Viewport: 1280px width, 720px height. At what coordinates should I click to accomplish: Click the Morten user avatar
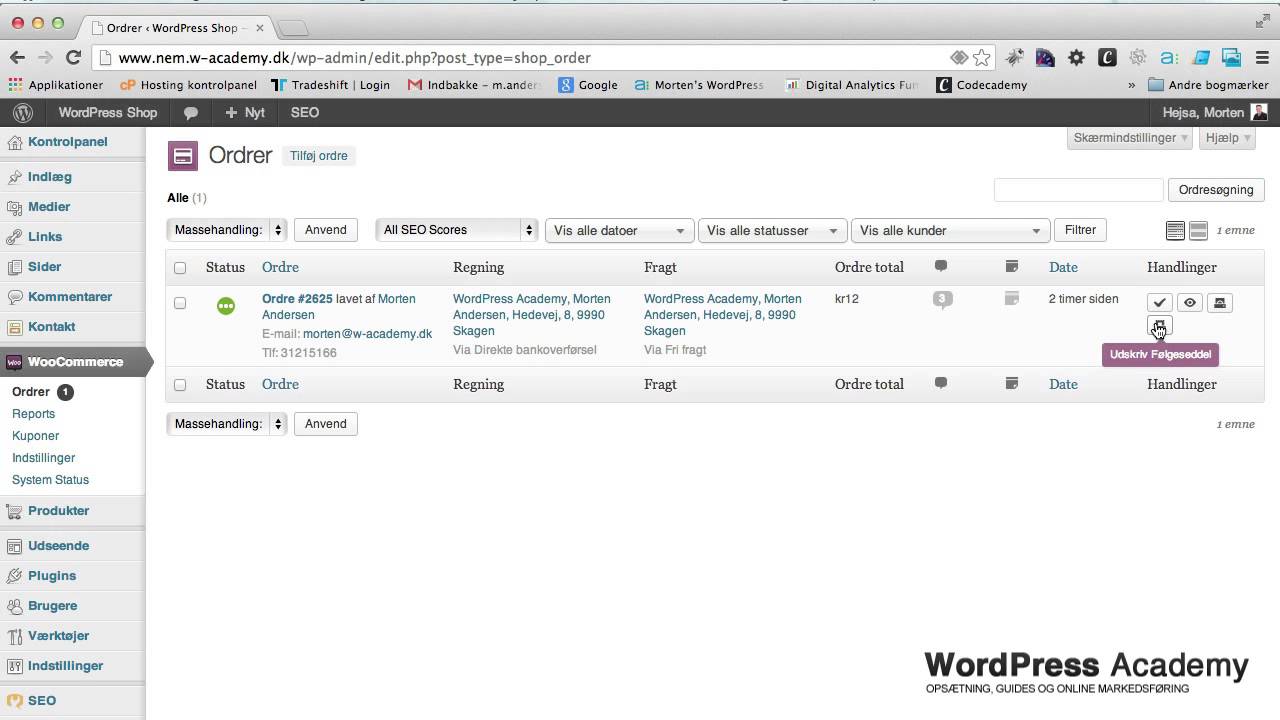tap(1259, 113)
